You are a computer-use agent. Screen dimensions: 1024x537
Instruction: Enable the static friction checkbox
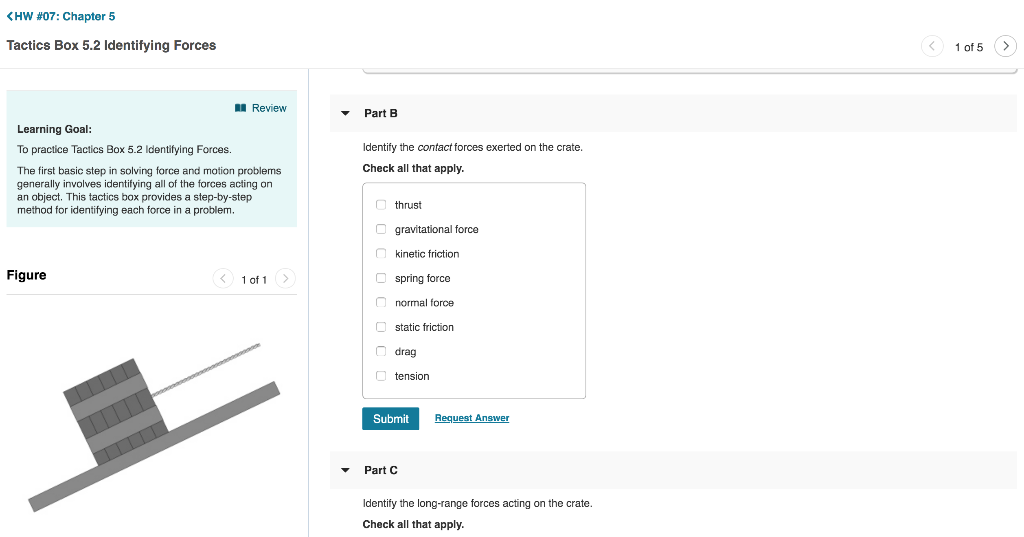(x=381, y=327)
